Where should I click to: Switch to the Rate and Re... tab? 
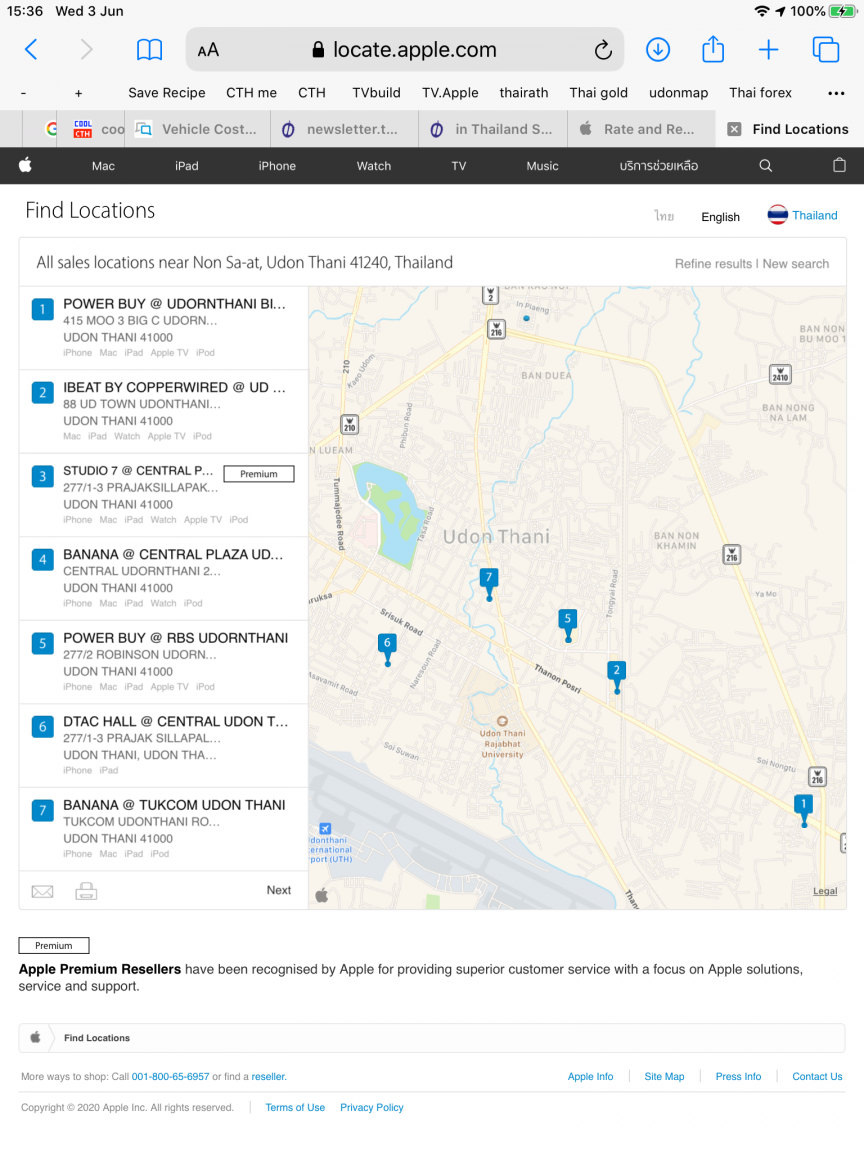pos(641,129)
